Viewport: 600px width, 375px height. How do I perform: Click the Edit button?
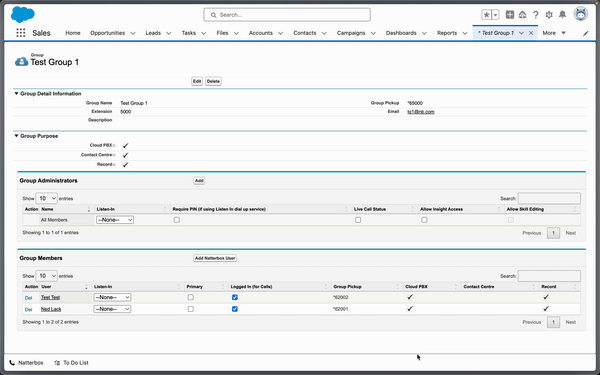(197, 81)
